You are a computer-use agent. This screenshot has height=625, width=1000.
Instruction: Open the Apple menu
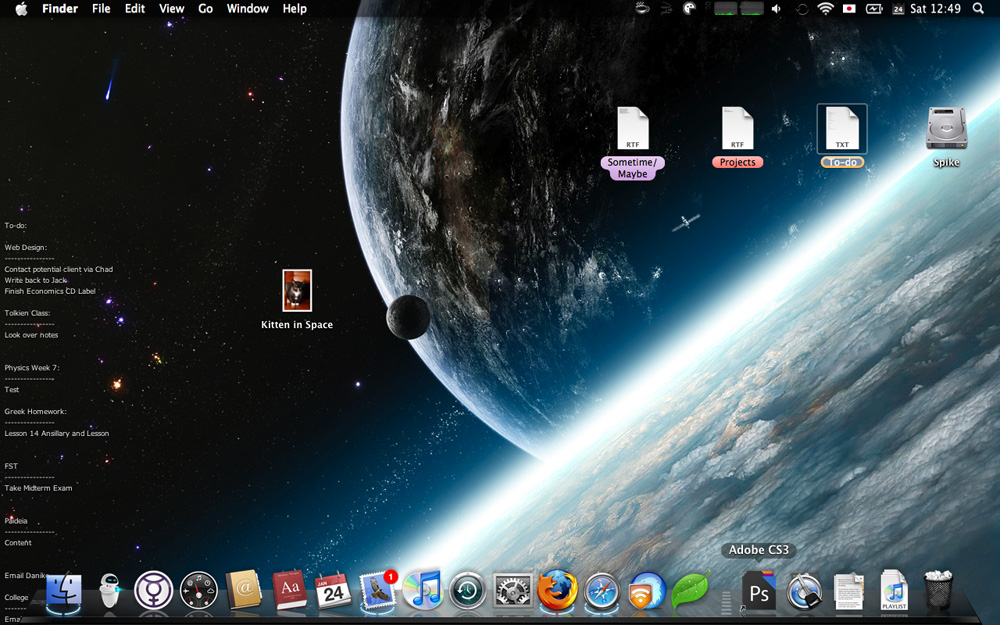[21, 9]
